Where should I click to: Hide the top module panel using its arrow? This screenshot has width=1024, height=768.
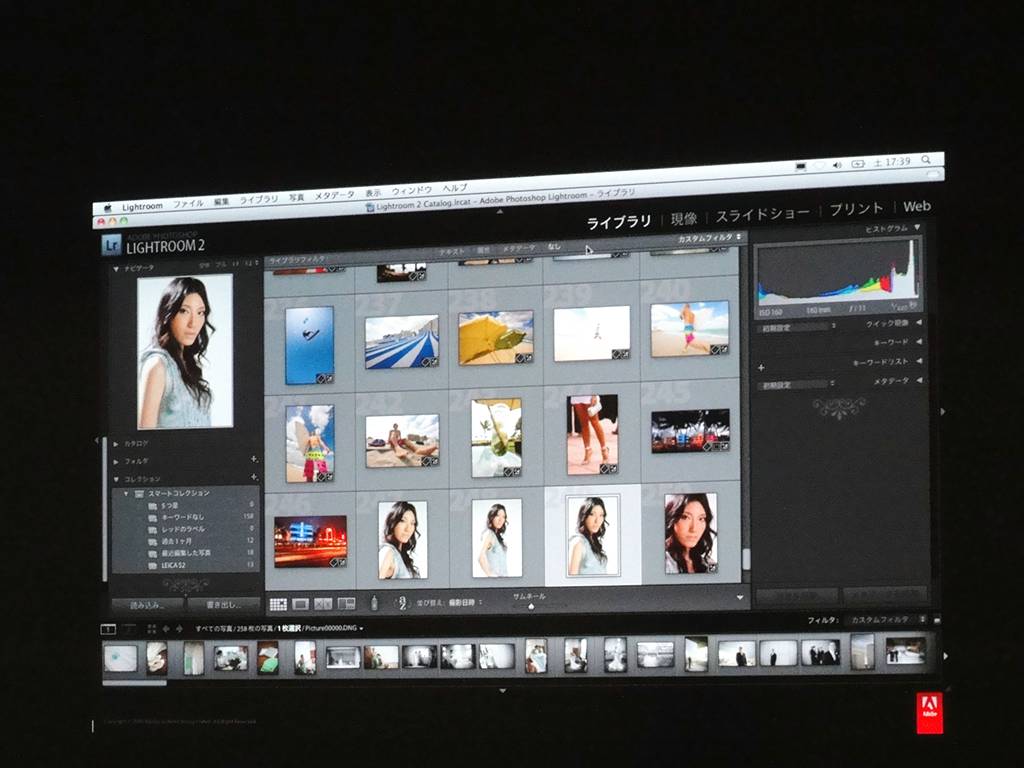(500, 212)
